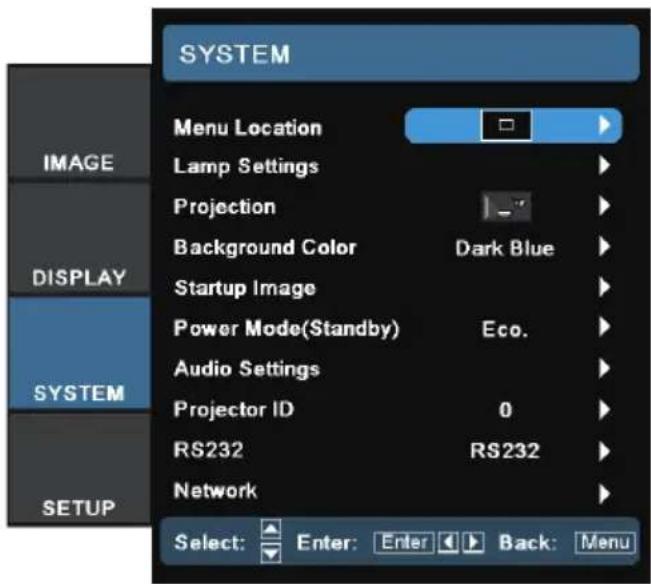Select the RS232 label on the left
This screenshot has height=584, width=651.
pos(208,450)
